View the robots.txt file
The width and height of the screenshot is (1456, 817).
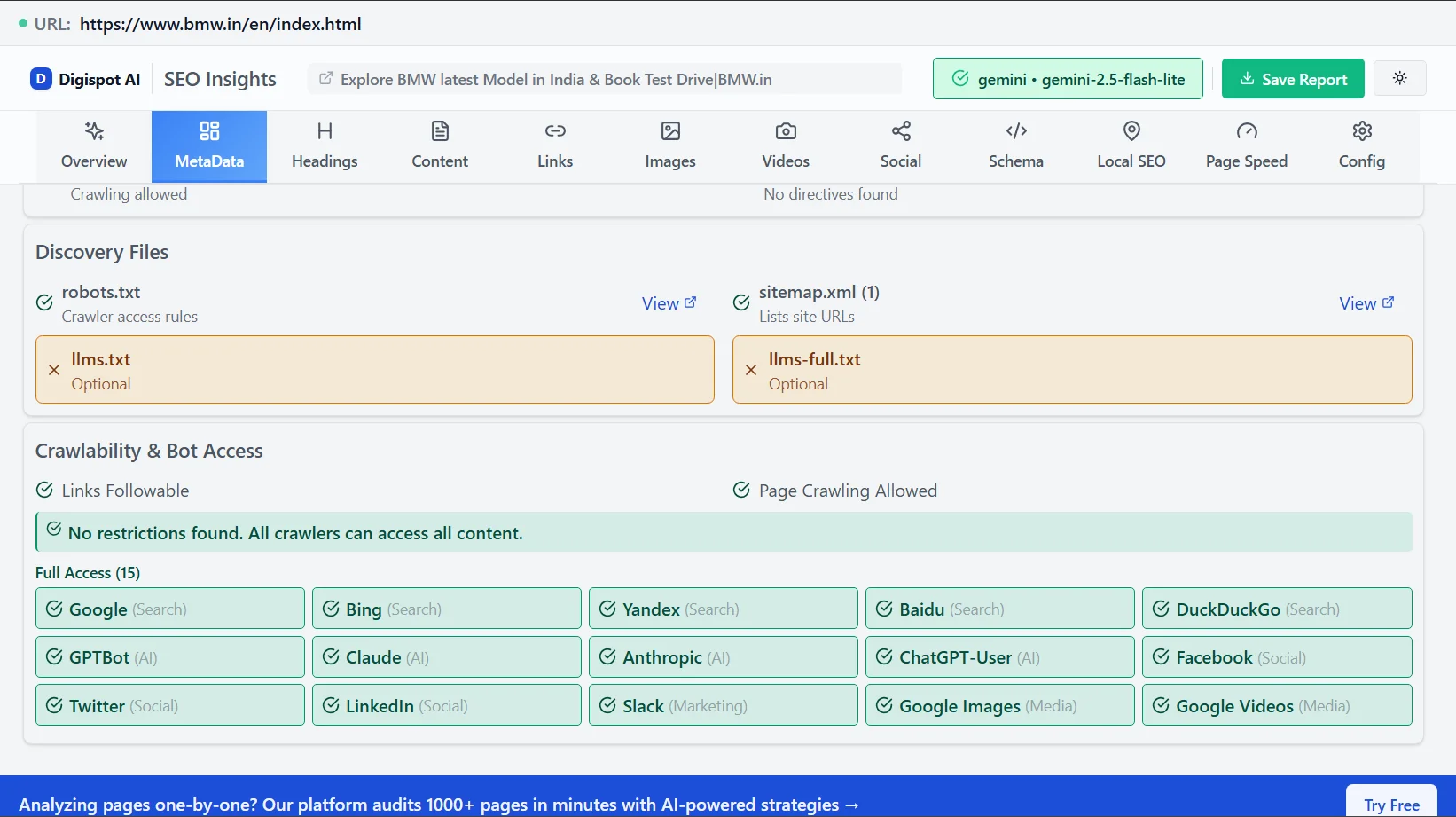(x=669, y=303)
